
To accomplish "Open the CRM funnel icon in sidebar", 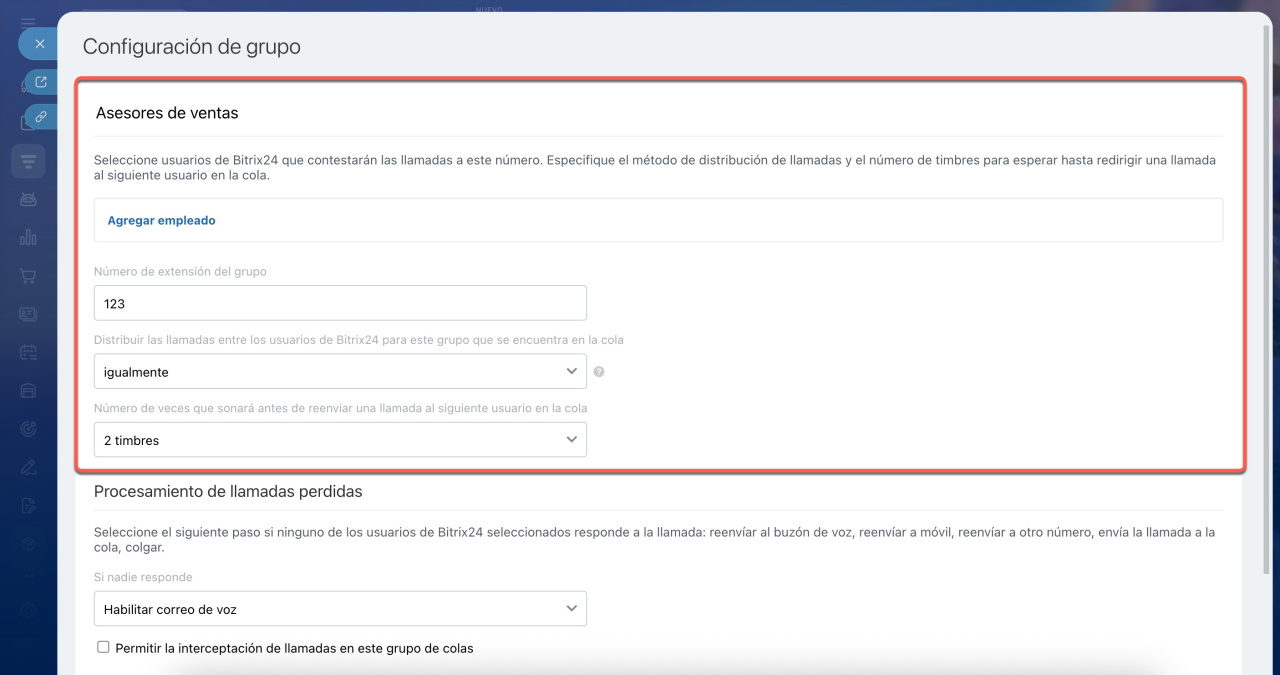I will pyautogui.click(x=28, y=161).
